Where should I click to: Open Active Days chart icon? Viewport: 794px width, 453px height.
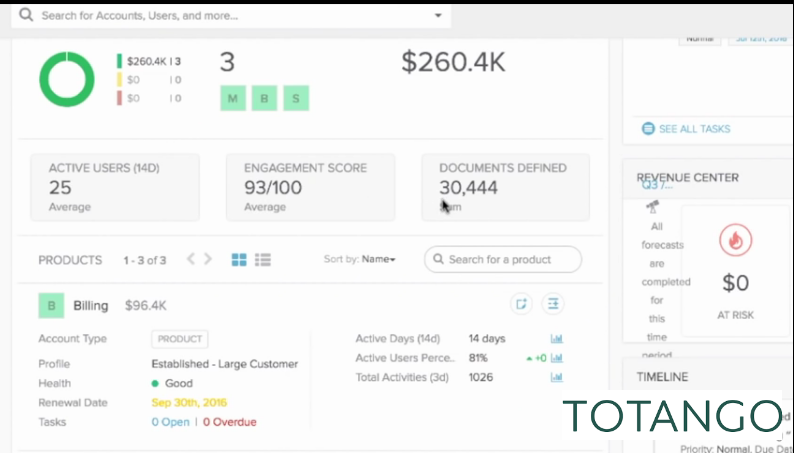557,339
